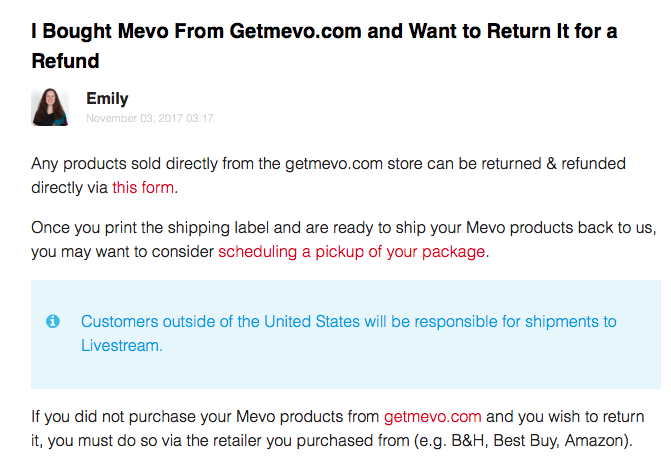Click the article title starting 'I Bought Mevo'

(x=324, y=46)
